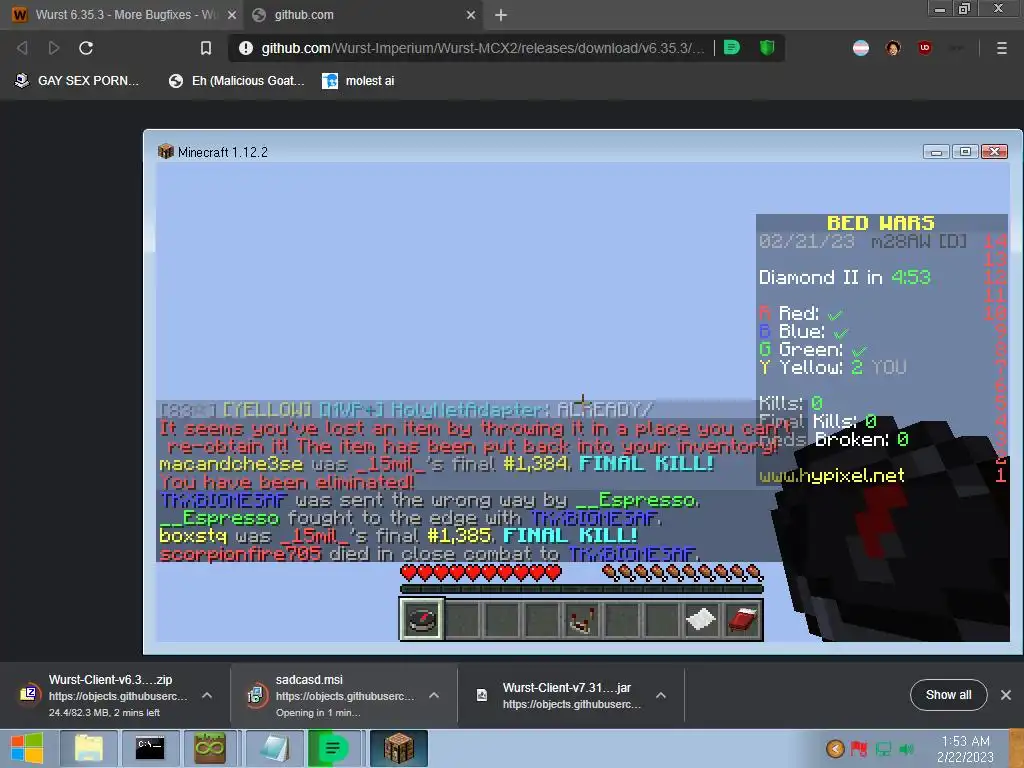Click the Minecraft 1.12.2 window title icon
Image resolution: width=1024 pixels, height=768 pixels.
click(165, 152)
